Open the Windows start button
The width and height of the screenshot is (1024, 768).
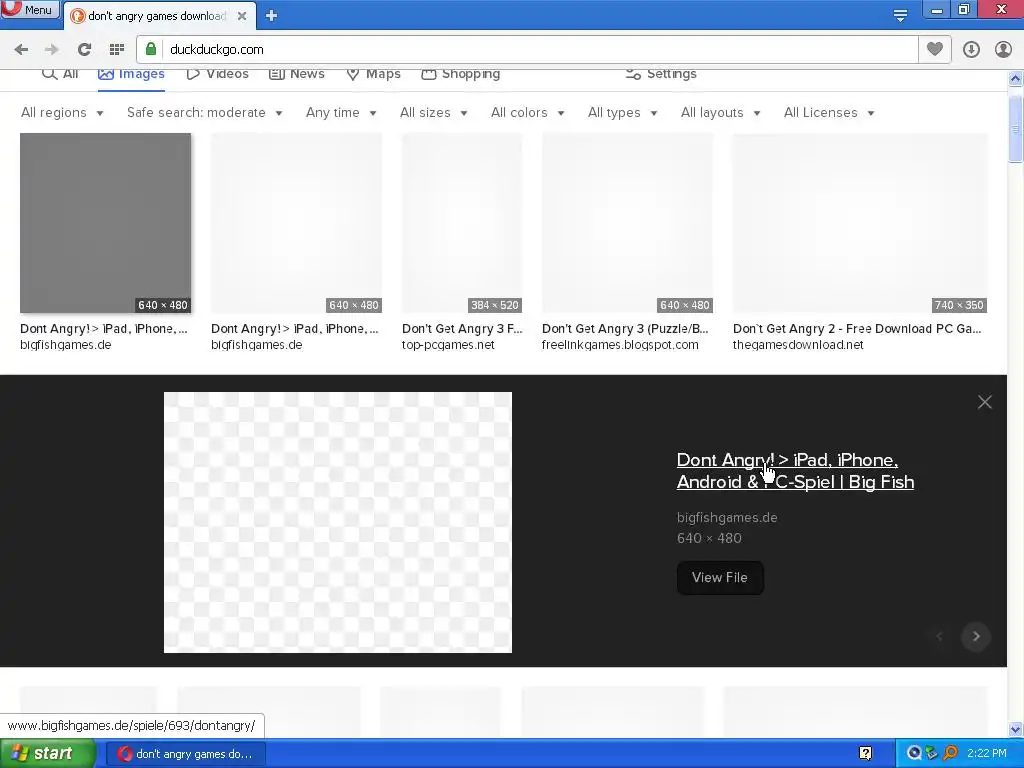48,754
